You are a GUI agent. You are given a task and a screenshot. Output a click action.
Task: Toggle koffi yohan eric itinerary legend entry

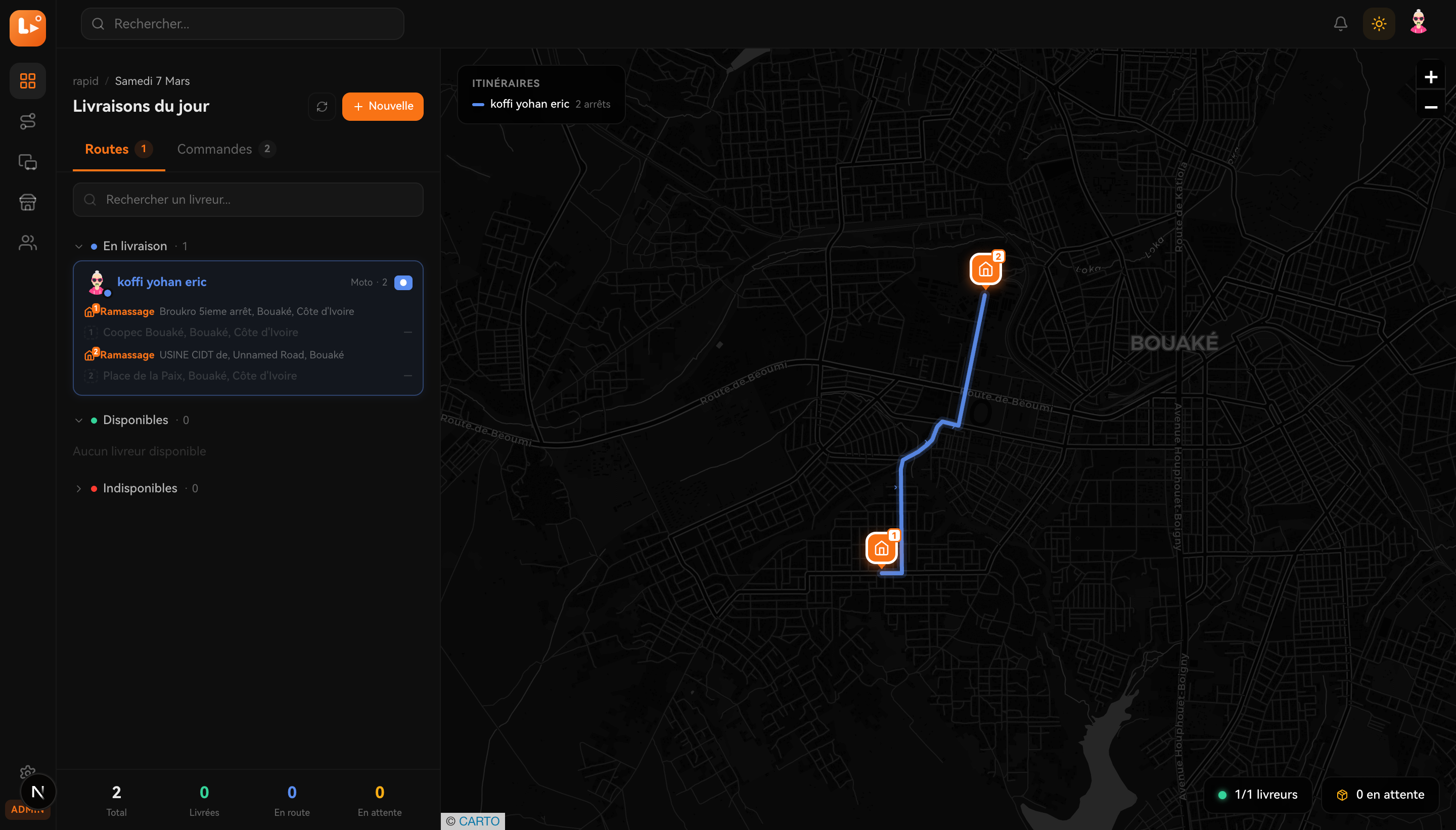click(x=529, y=104)
